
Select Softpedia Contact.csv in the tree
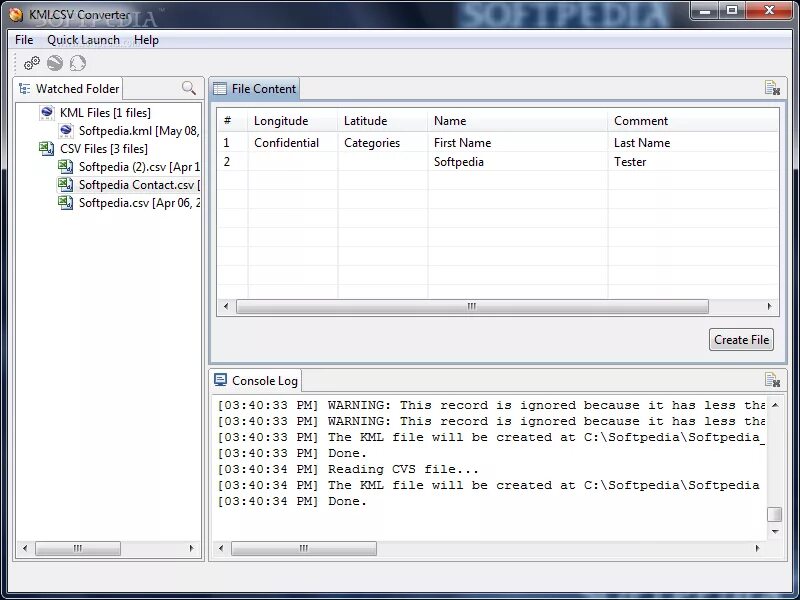point(139,184)
